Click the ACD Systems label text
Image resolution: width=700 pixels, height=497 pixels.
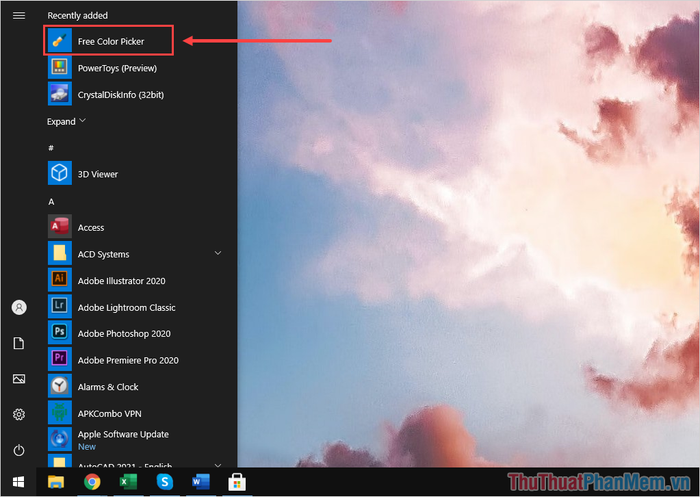click(104, 255)
